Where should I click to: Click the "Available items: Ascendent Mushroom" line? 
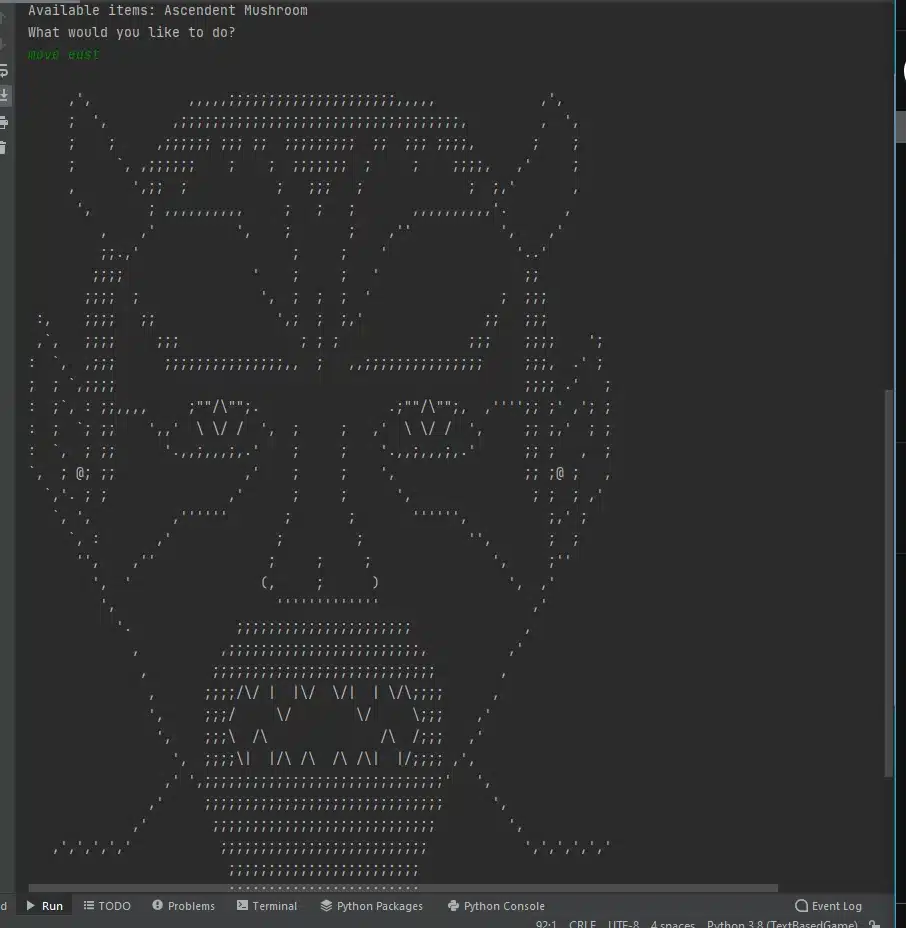click(x=167, y=10)
